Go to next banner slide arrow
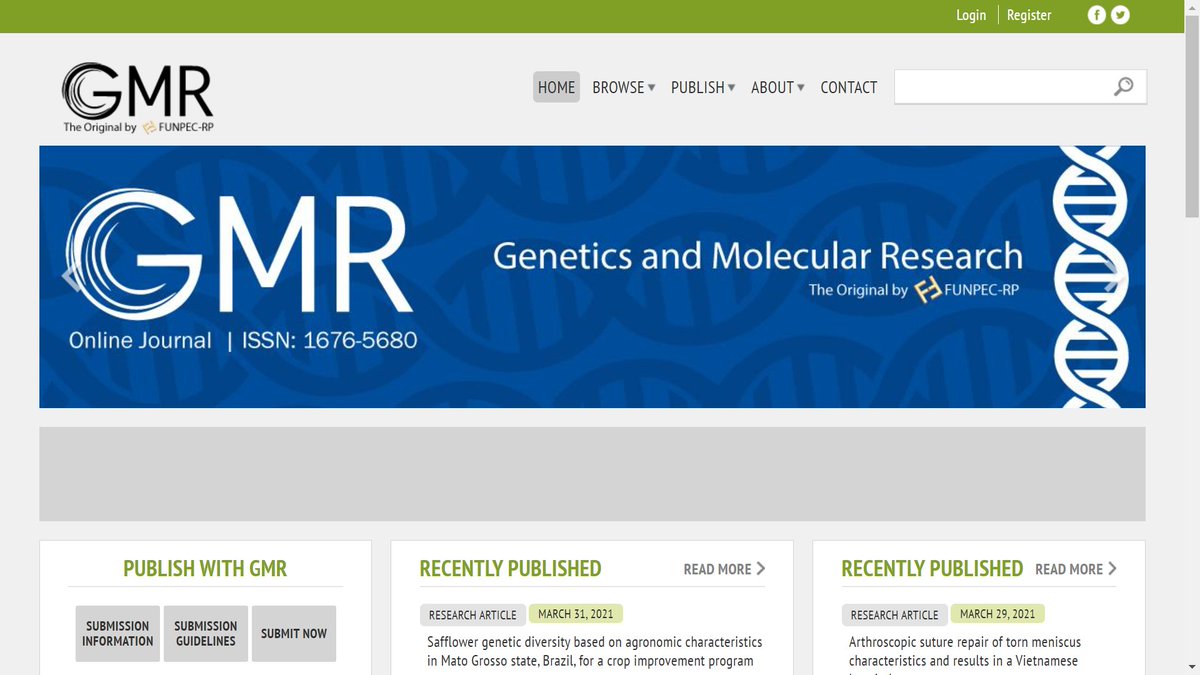 (1113, 277)
